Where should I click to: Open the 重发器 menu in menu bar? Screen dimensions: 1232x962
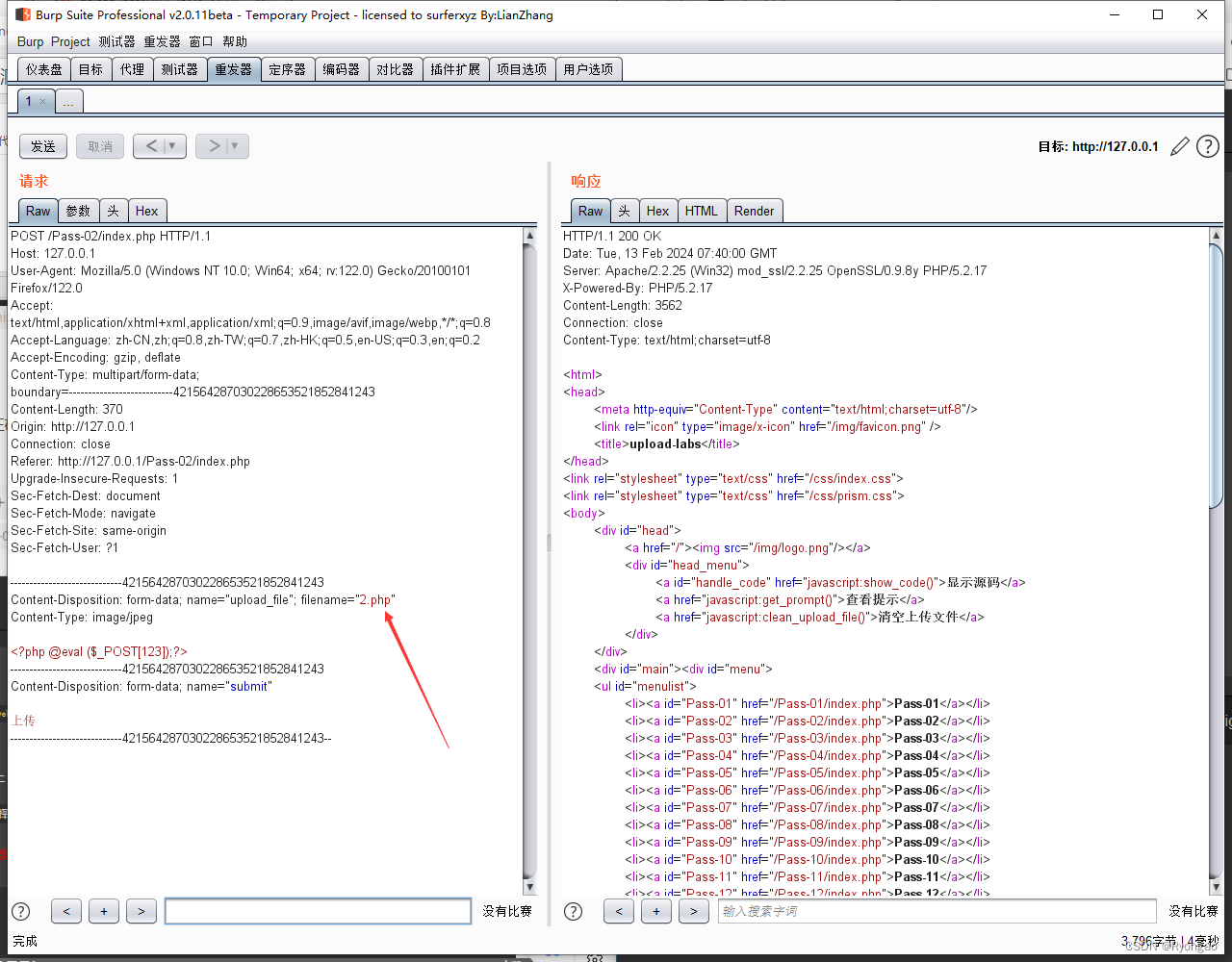click(x=162, y=41)
